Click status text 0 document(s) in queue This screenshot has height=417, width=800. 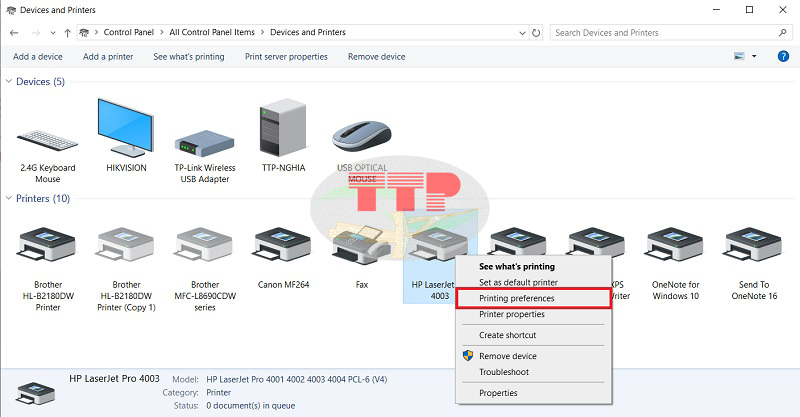[x=251, y=406]
